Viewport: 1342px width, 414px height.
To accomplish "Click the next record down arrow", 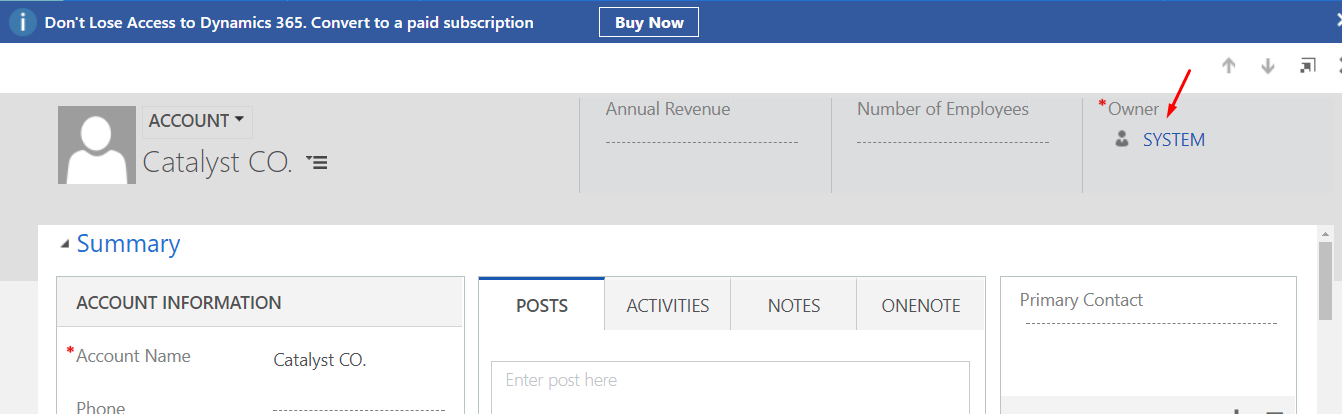I will tap(1268, 66).
